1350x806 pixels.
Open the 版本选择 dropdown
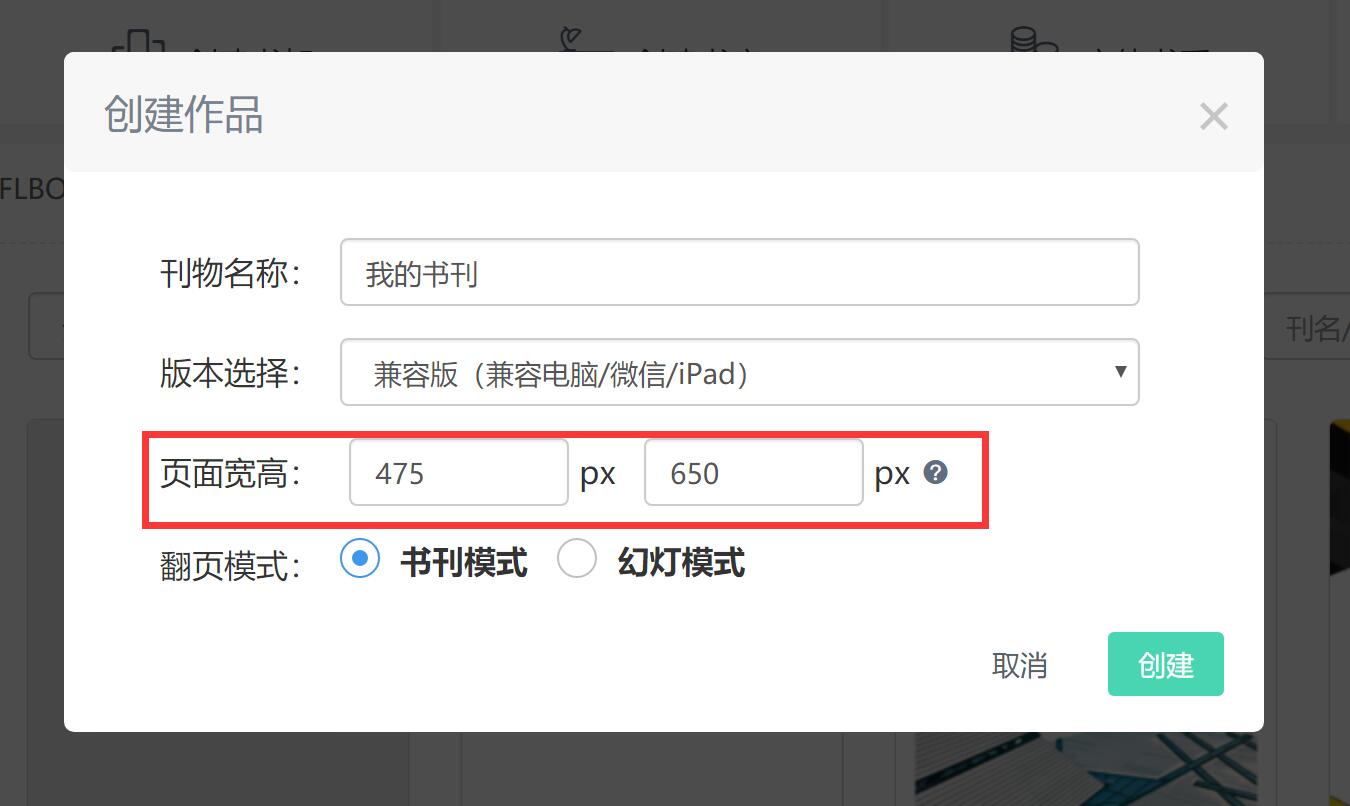739,372
